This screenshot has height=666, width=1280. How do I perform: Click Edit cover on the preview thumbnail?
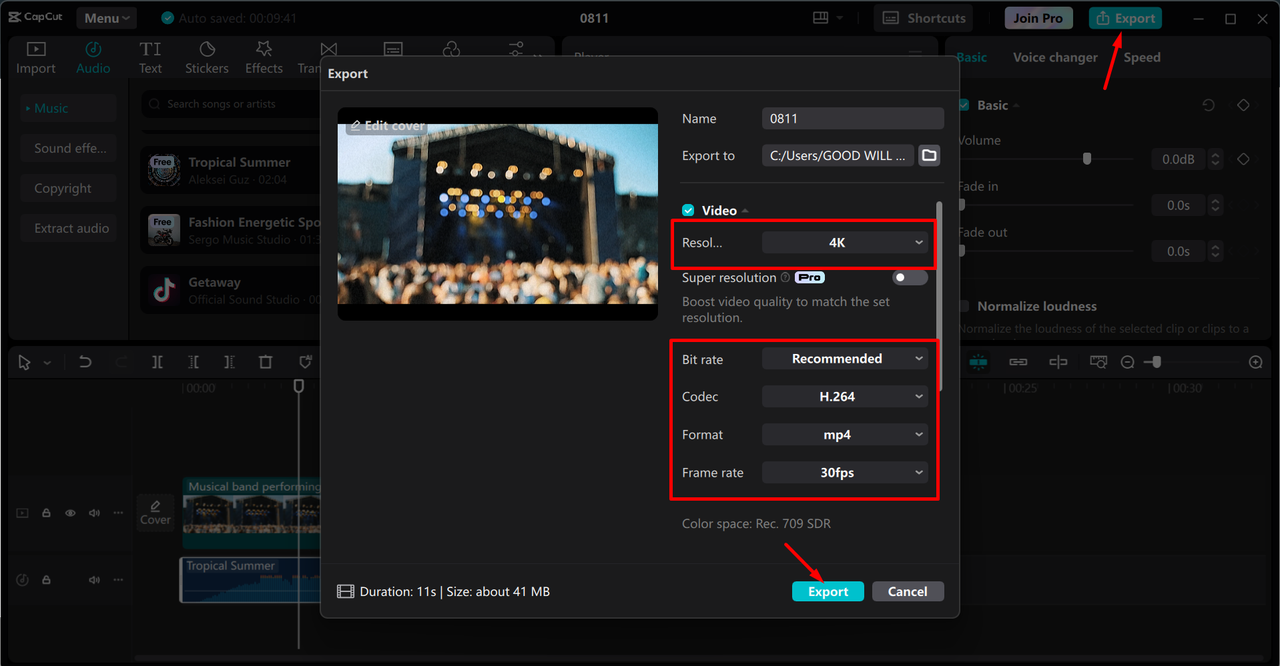(387, 126)
